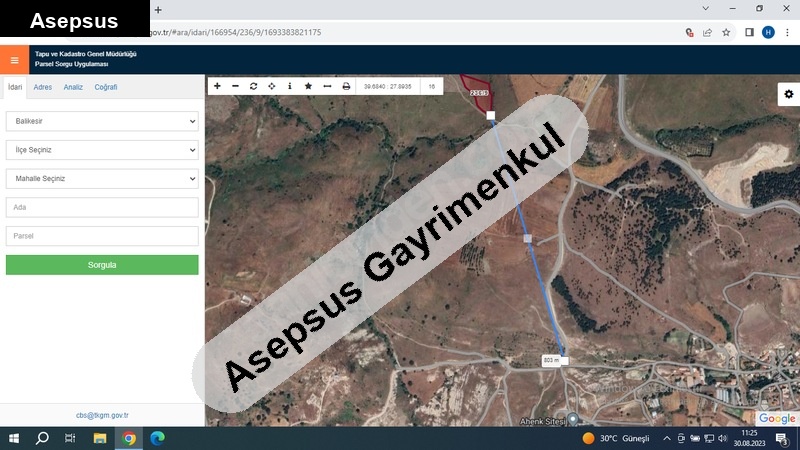Click the refresh map icon
800x450 pixels.
[x=253, y=87]
